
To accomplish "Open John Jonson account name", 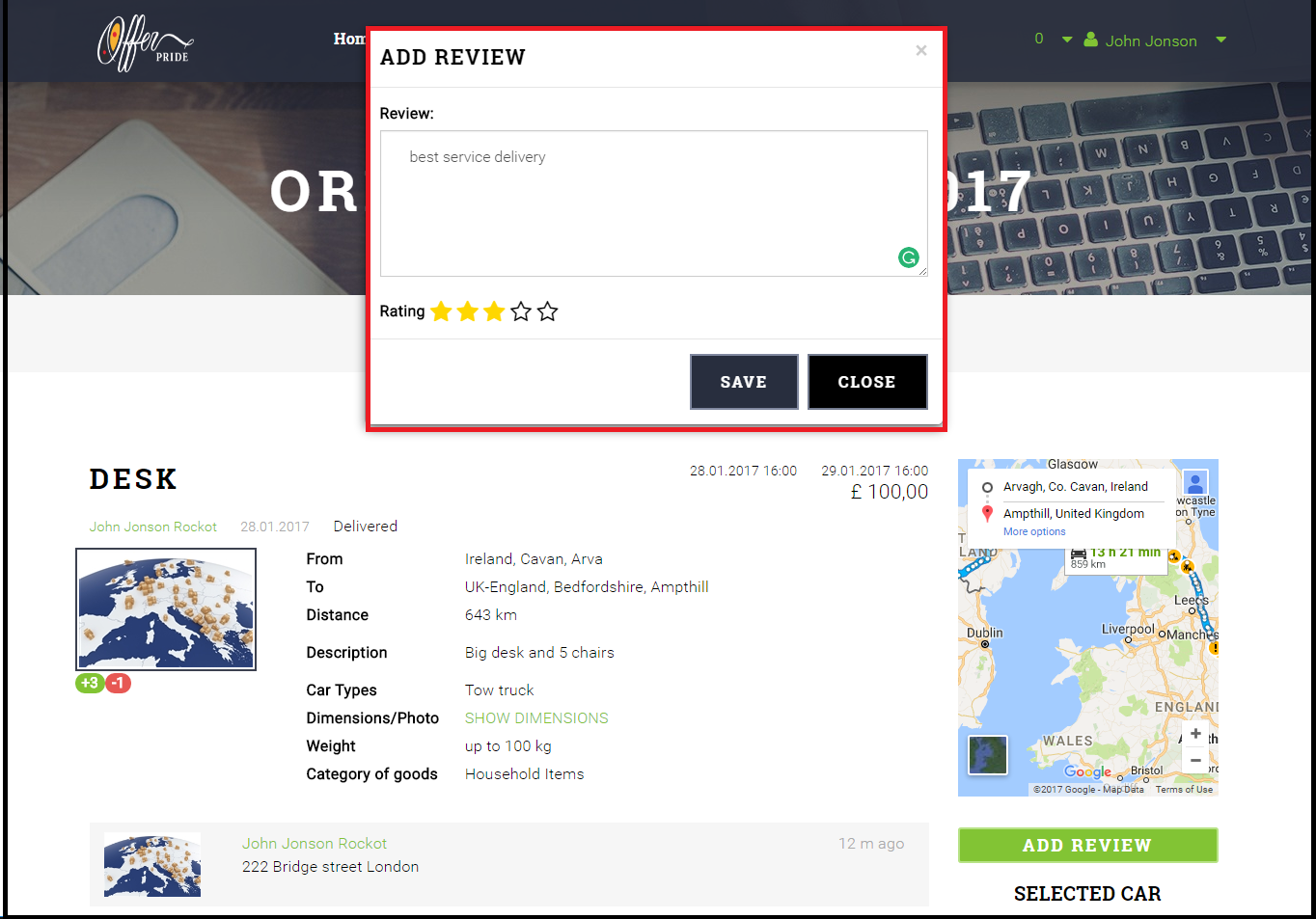I will click(x=1151, y=41).
